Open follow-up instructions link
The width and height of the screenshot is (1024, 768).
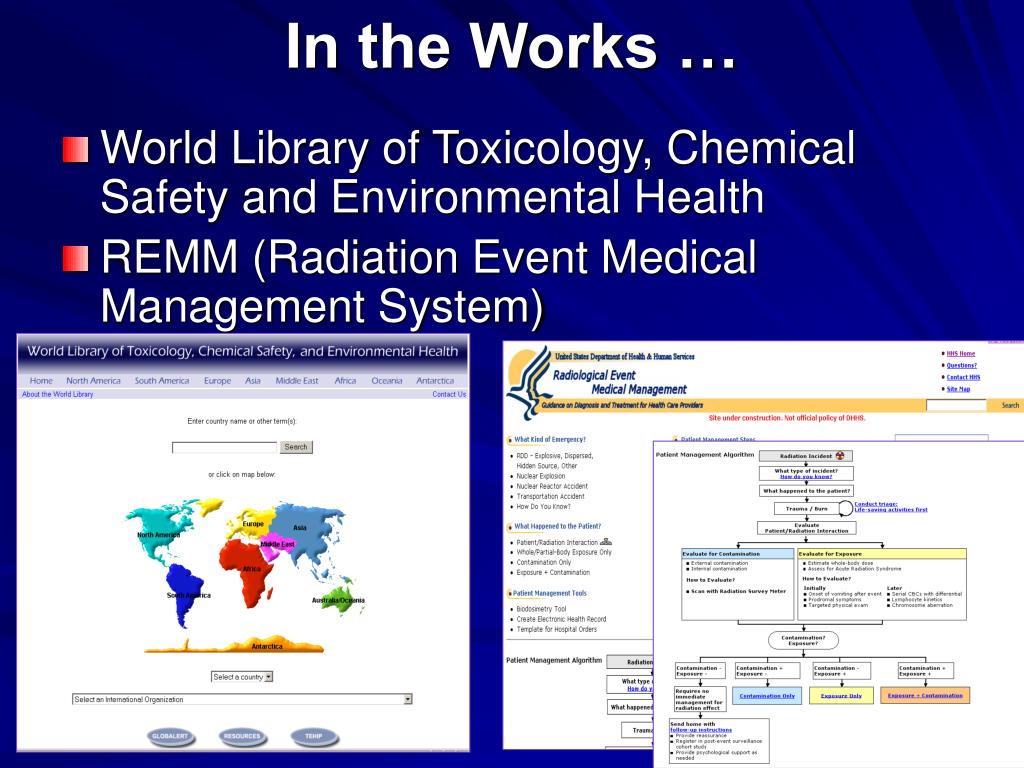click(701, 730)
